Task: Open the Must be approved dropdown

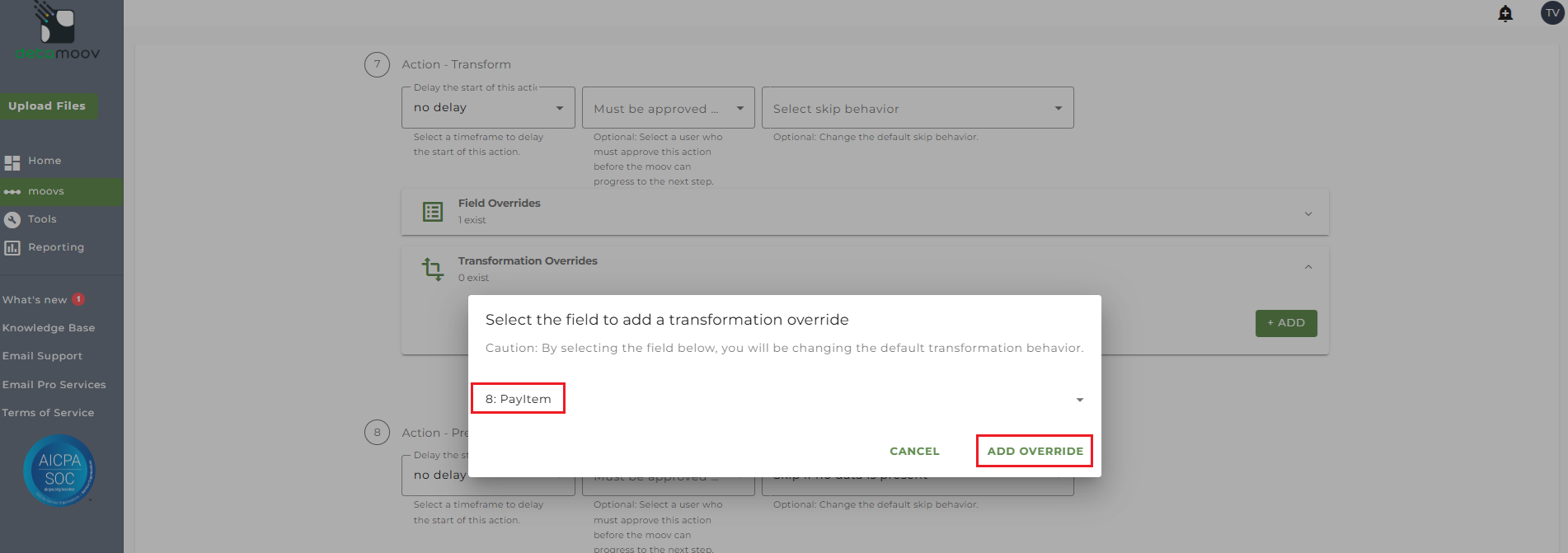Action: pos(668,108)
